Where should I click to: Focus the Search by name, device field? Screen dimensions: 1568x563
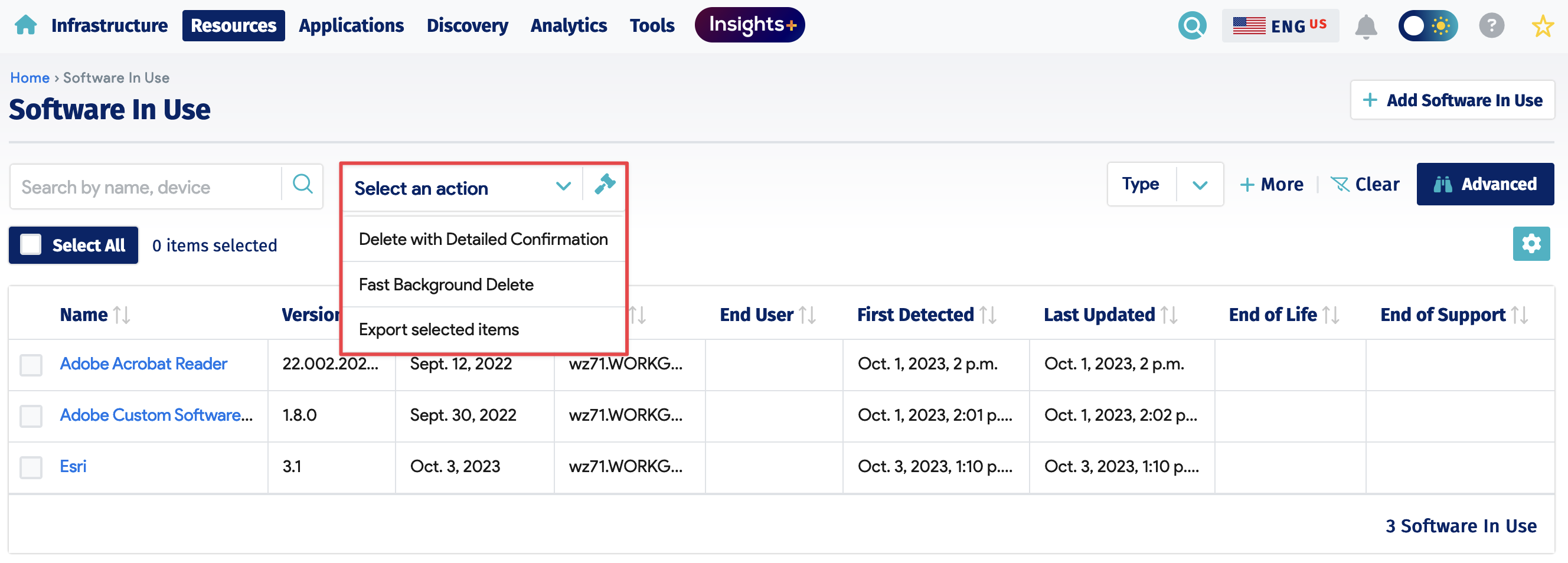[x=145, y=186]
